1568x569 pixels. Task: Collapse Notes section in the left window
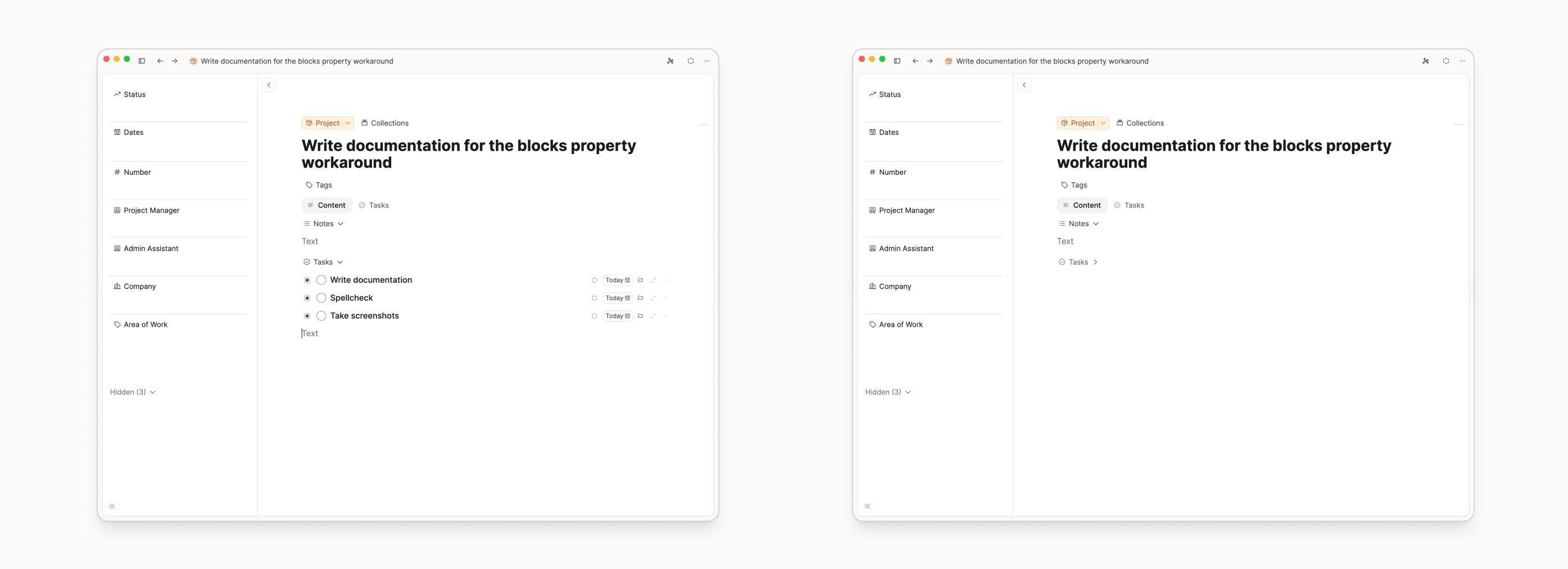(340, 224)
